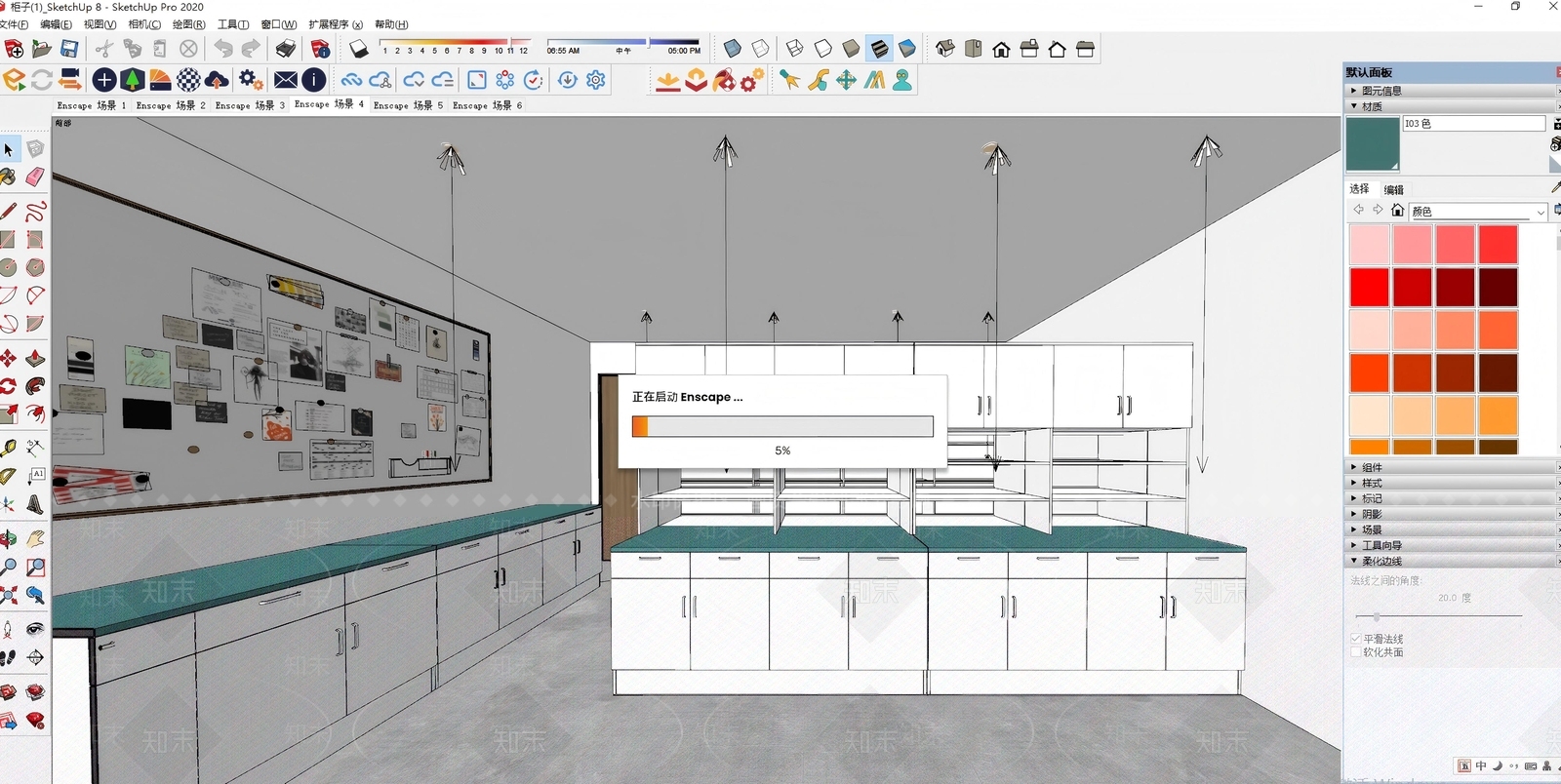The height and width of the screenshot is (784, 1561).
Task: Enable the 平滑法线 checkbox
Action: tap(1356, 639)
